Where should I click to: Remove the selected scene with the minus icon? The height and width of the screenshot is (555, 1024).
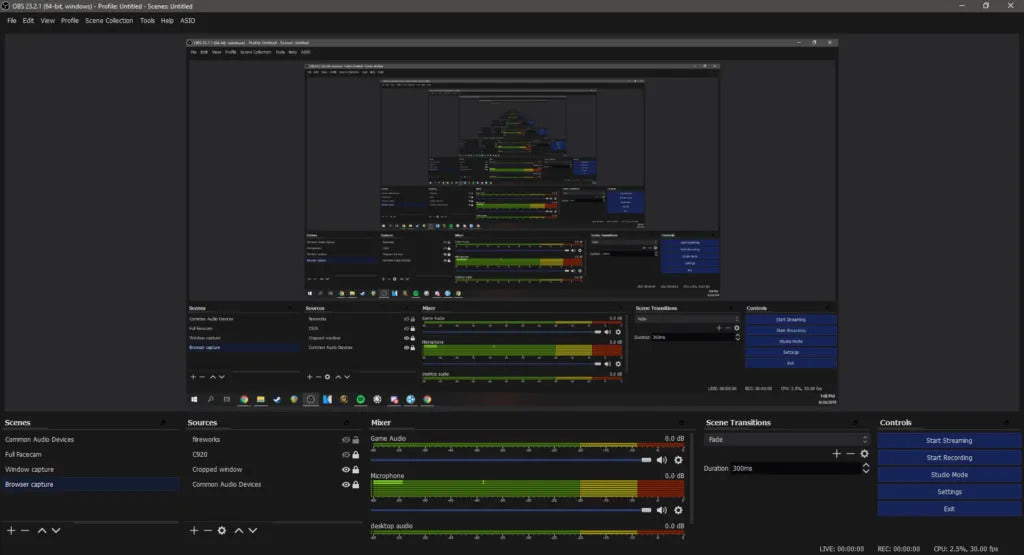pos(25,530)
